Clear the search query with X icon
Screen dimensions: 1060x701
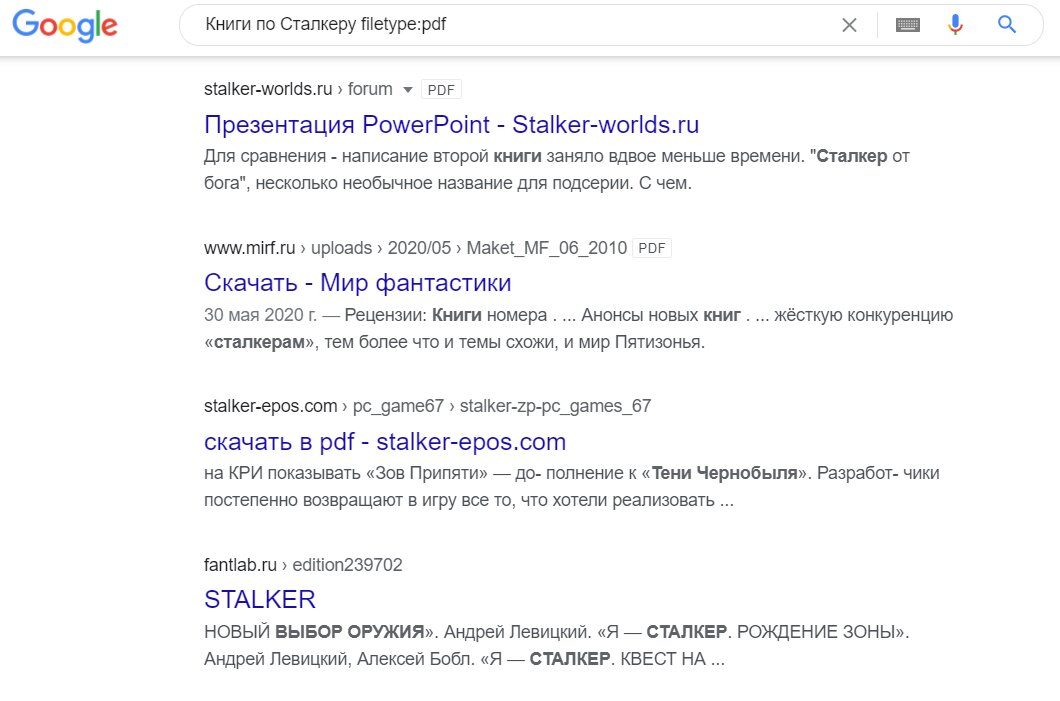tap(849, 25)
